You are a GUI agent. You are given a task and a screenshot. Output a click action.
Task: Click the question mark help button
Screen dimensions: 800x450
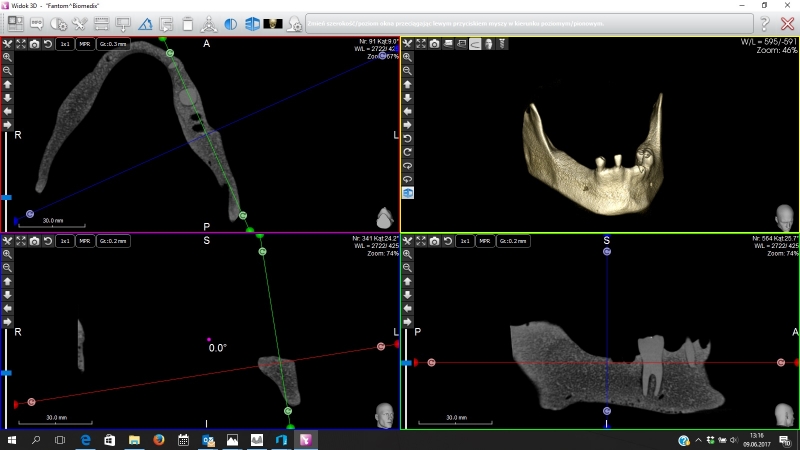(x=764, y=22)
